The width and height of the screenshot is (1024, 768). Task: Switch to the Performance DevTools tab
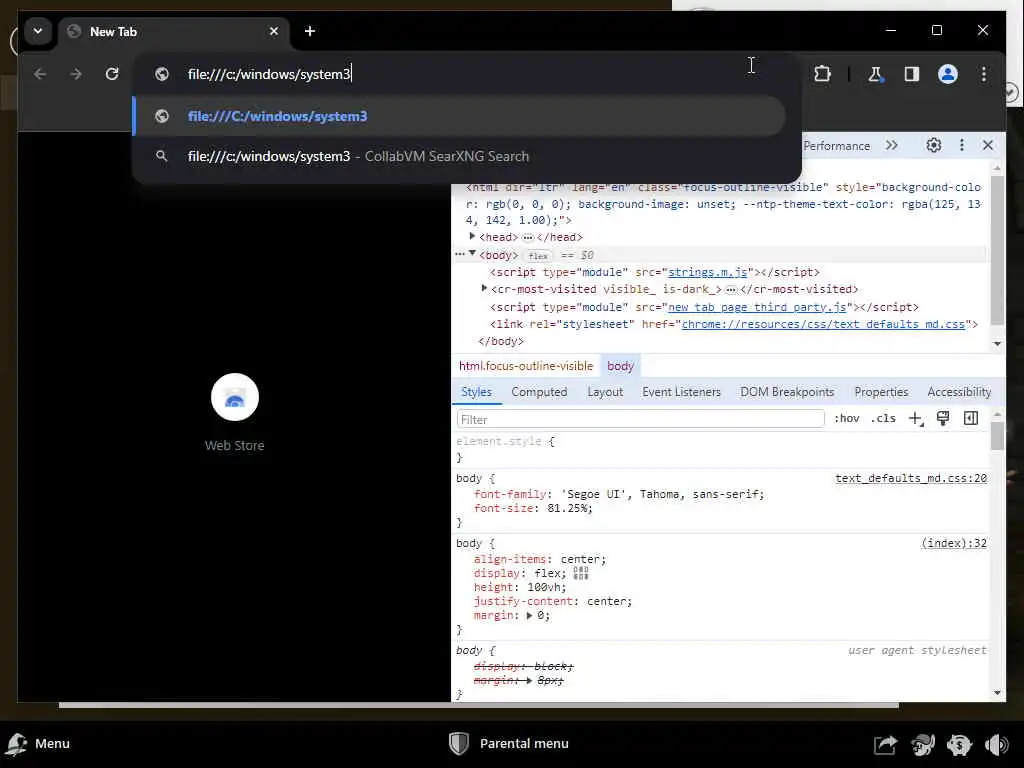[x=837, y=146]
